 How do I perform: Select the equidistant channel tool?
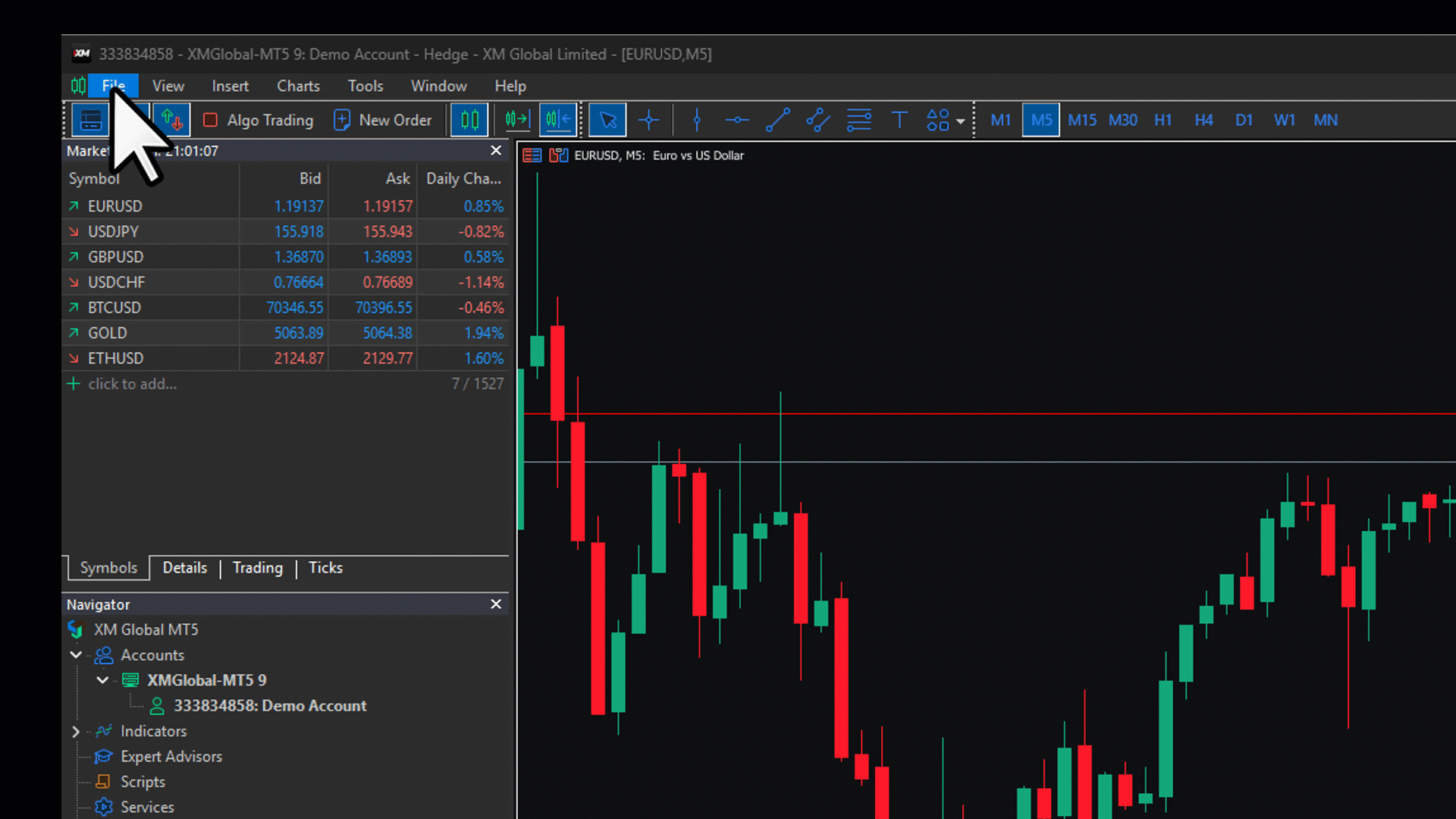(x=818, y=120)
